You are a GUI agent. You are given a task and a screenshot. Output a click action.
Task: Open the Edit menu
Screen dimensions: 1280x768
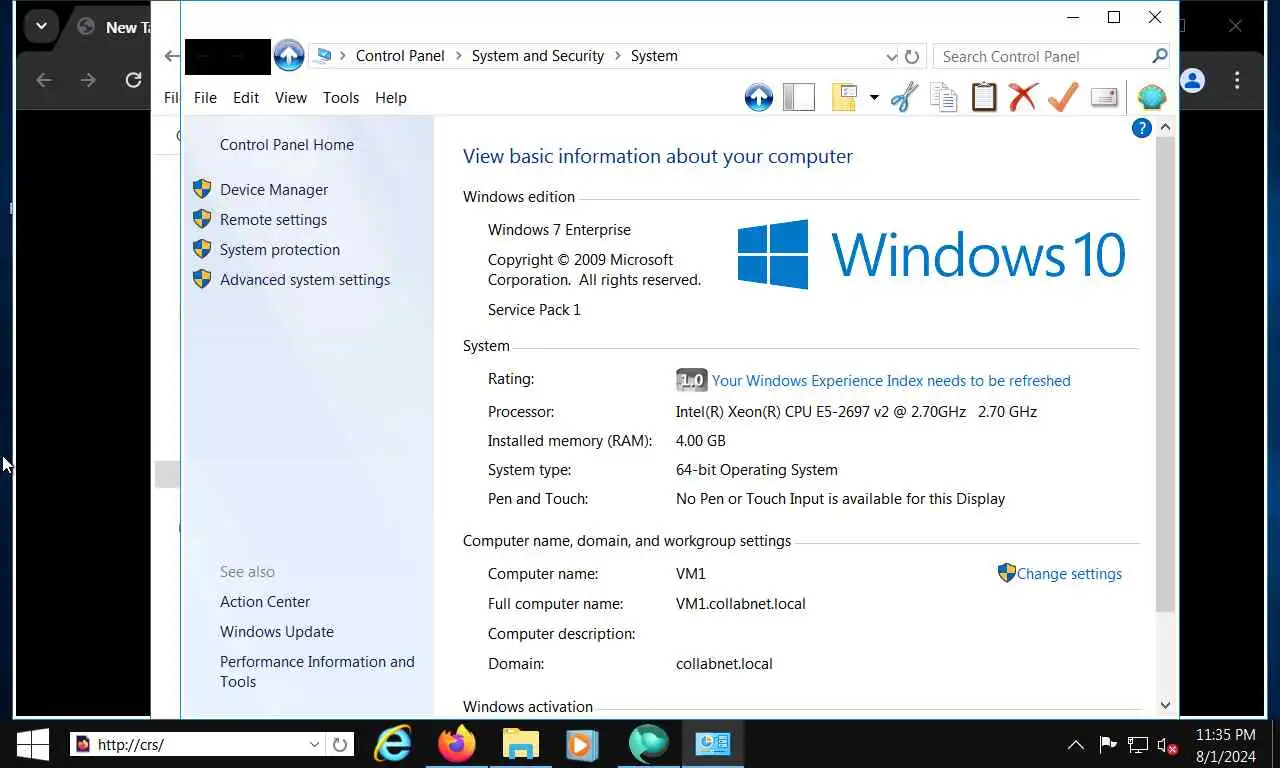pos(246,97)
